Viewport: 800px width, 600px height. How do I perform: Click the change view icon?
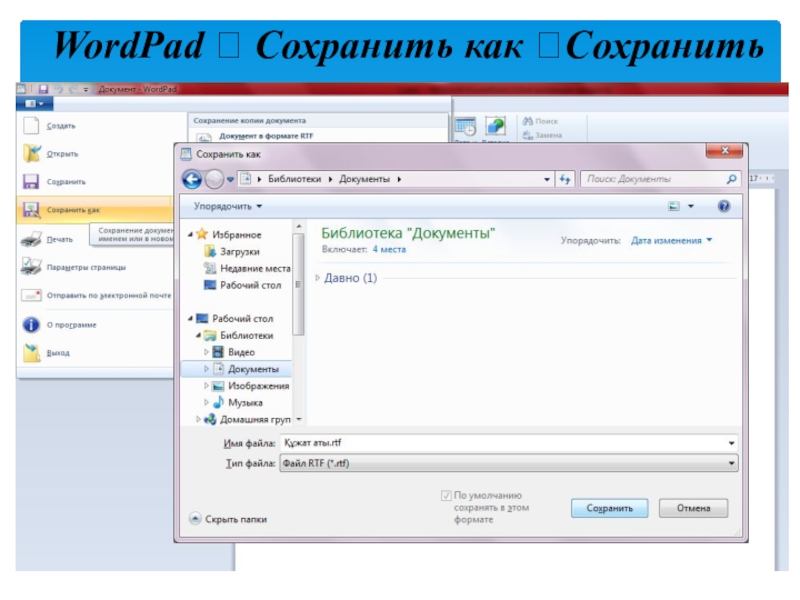click(x=674, y=206)
